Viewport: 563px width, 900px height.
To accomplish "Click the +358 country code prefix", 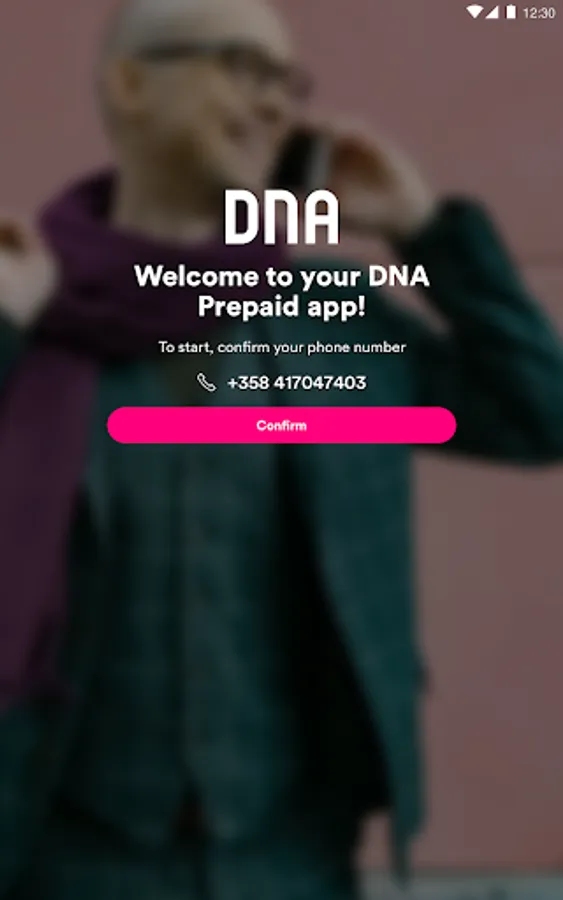I will (x=248, y=382).
